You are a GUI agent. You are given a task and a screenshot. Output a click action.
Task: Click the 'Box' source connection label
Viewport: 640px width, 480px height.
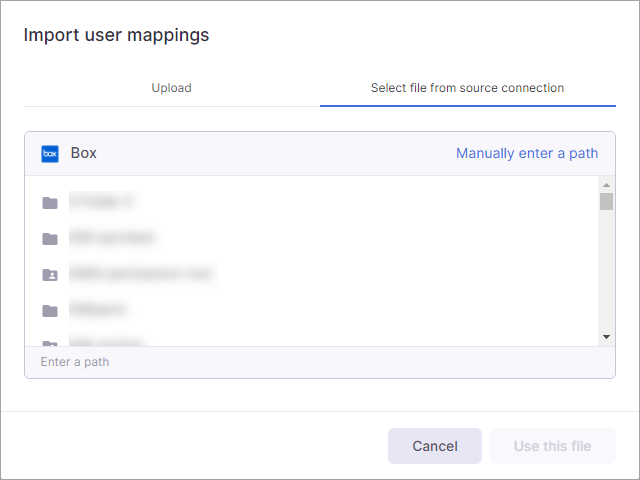click(83, 154)
